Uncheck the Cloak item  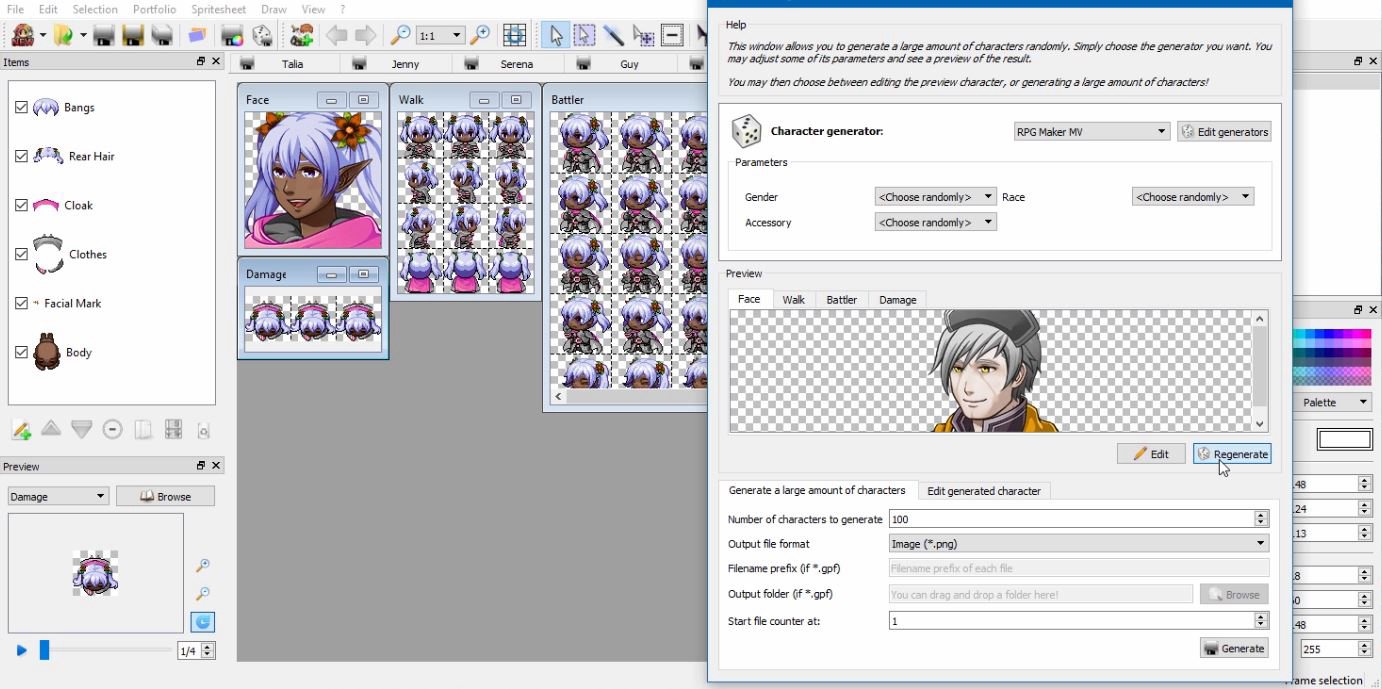tap(21, 205)
